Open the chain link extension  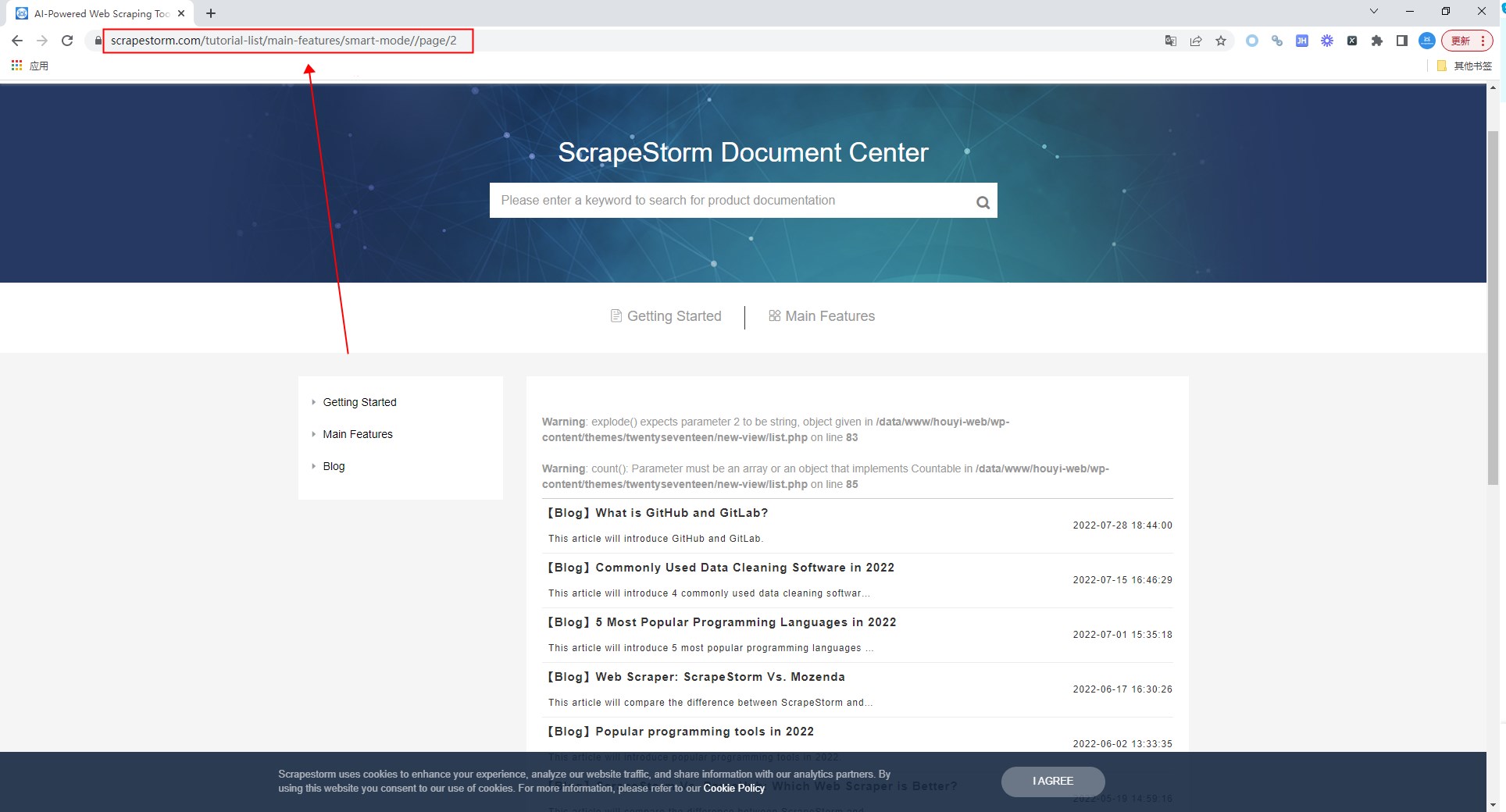(x=1277, y=41)
